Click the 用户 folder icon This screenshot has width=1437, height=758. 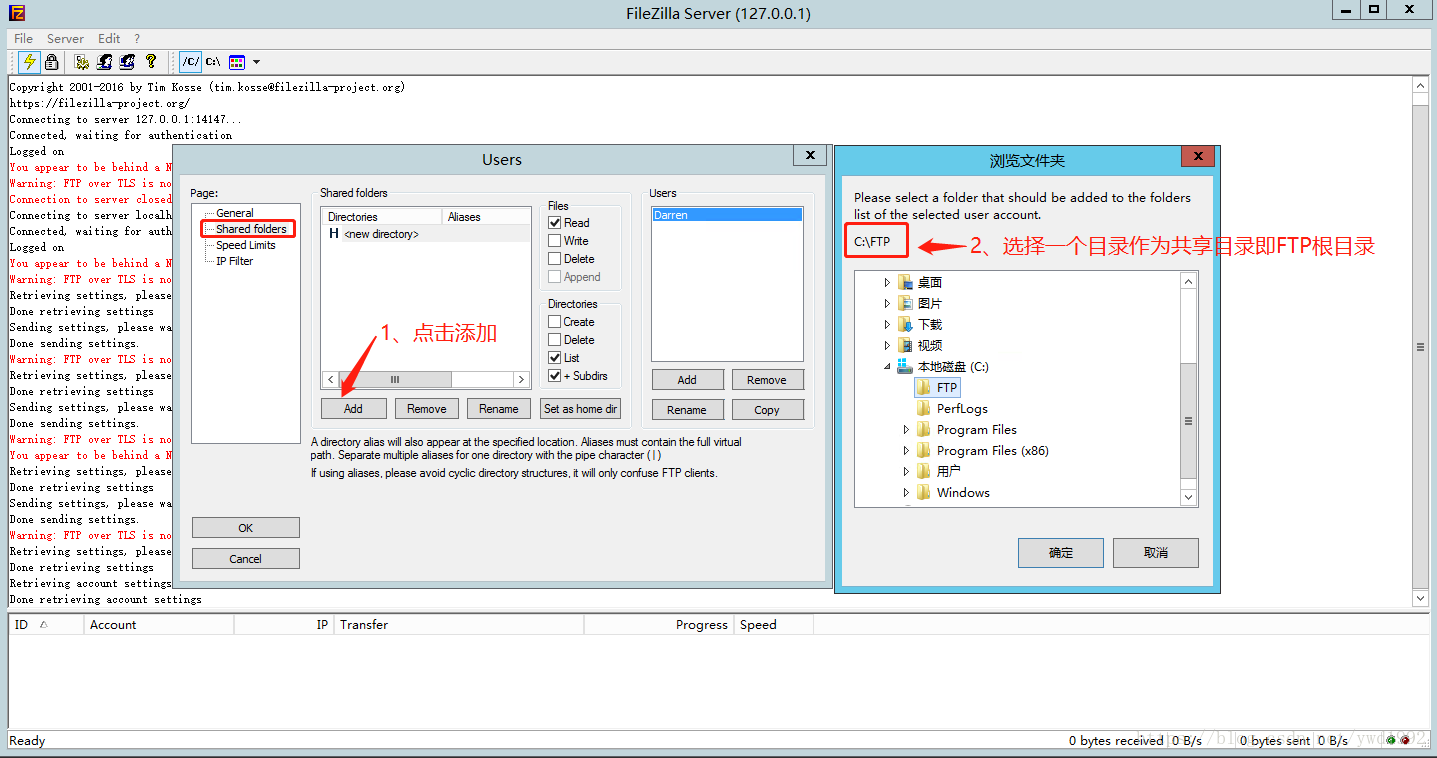click(x=924, y=471)
